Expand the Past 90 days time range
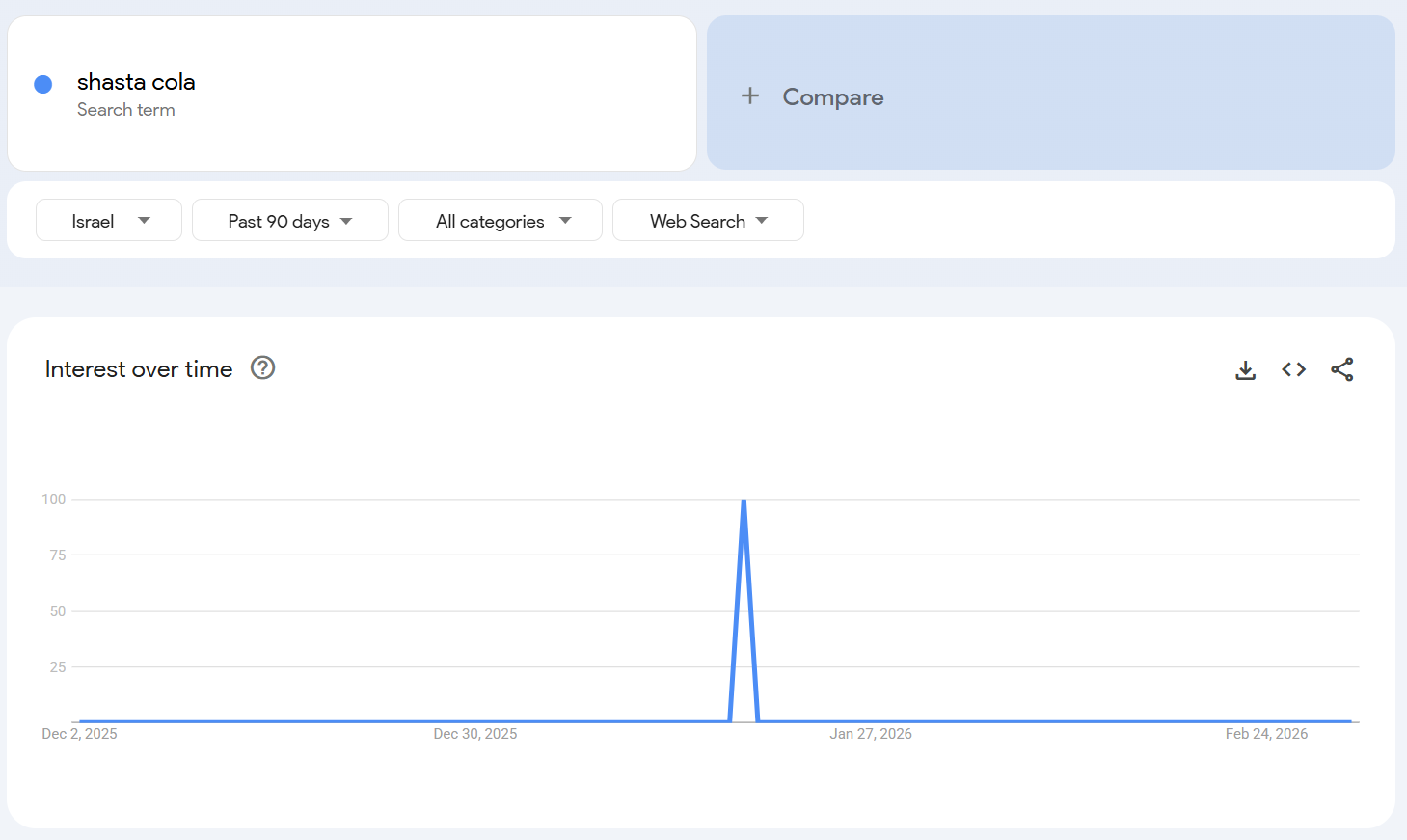 [x=289, y=221]
